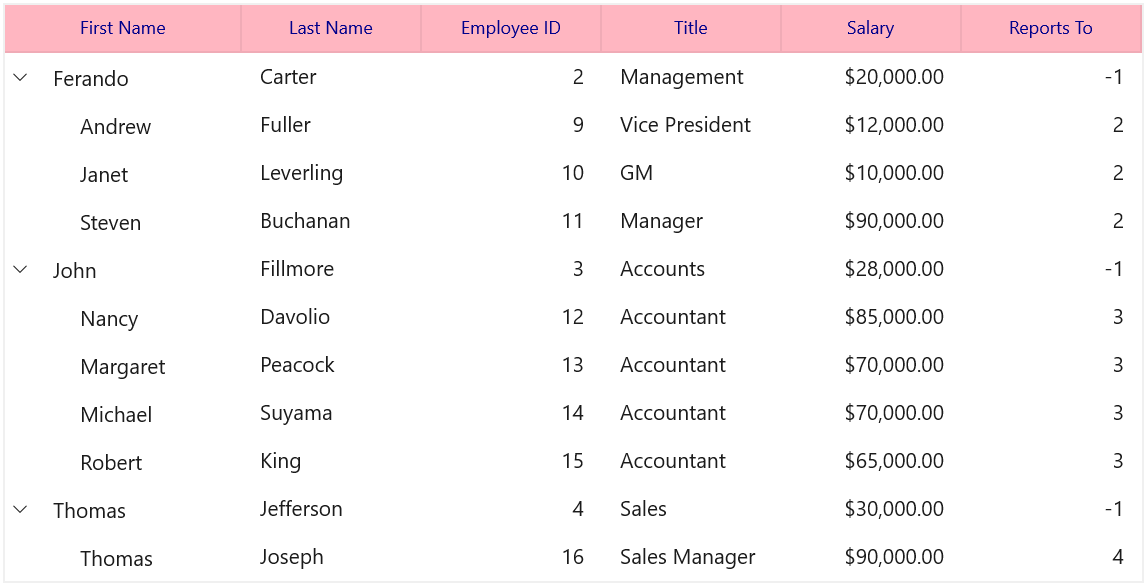Select the Steven Buchanan row
The width and height of the screenshot is (1147, 586).
(574, 221)
